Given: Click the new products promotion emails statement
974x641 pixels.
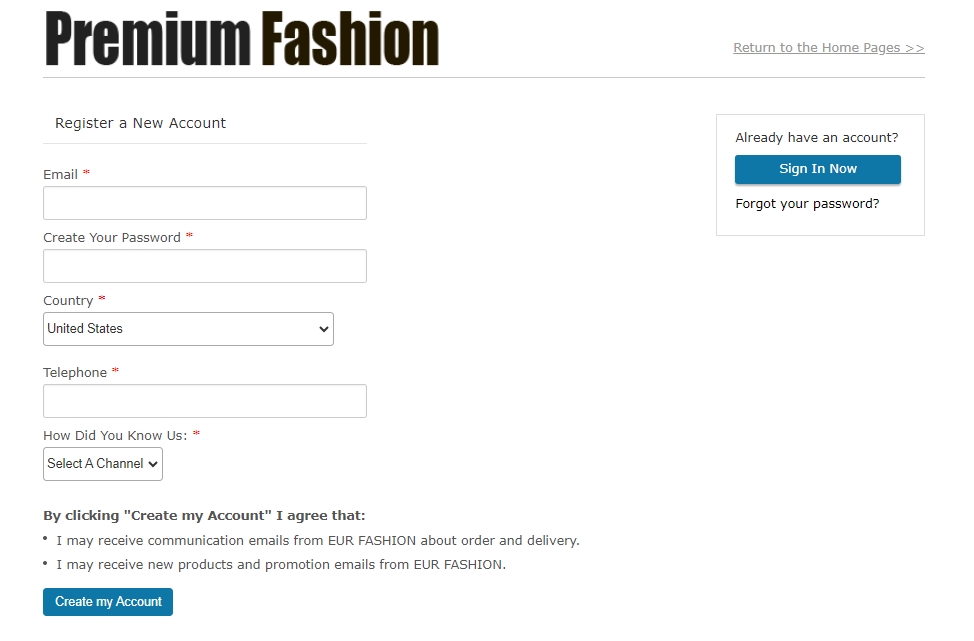Looking at the screenshot, I should coord(281,565).
